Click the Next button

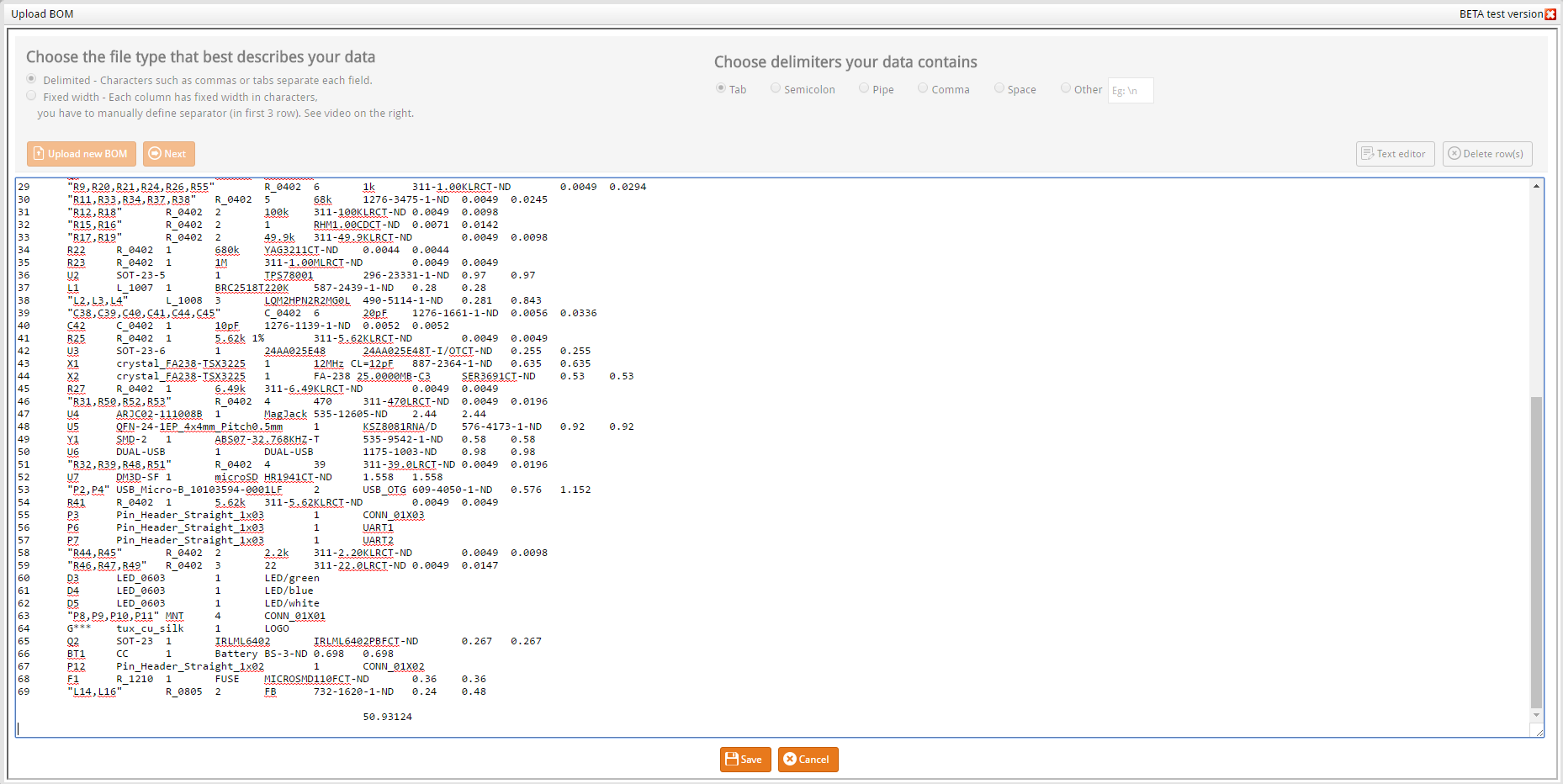pos(168,154)
